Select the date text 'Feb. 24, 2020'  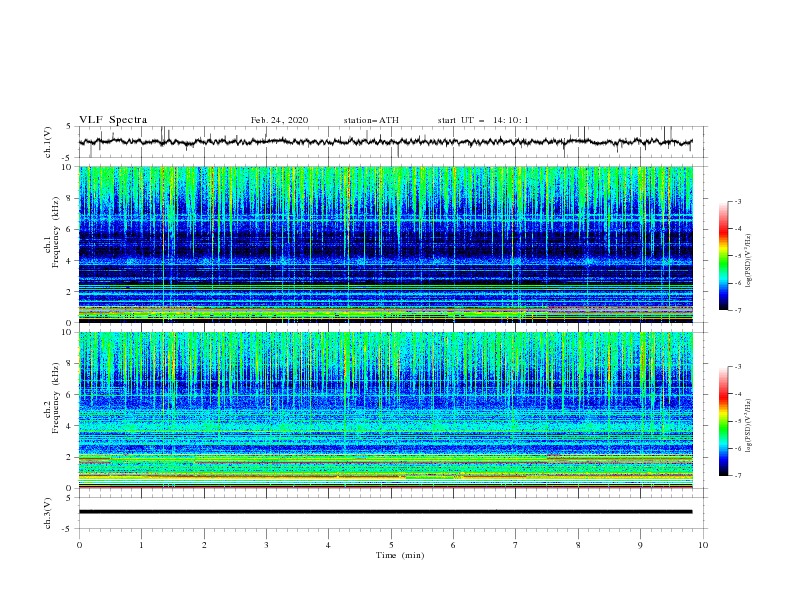pos(279,120)
